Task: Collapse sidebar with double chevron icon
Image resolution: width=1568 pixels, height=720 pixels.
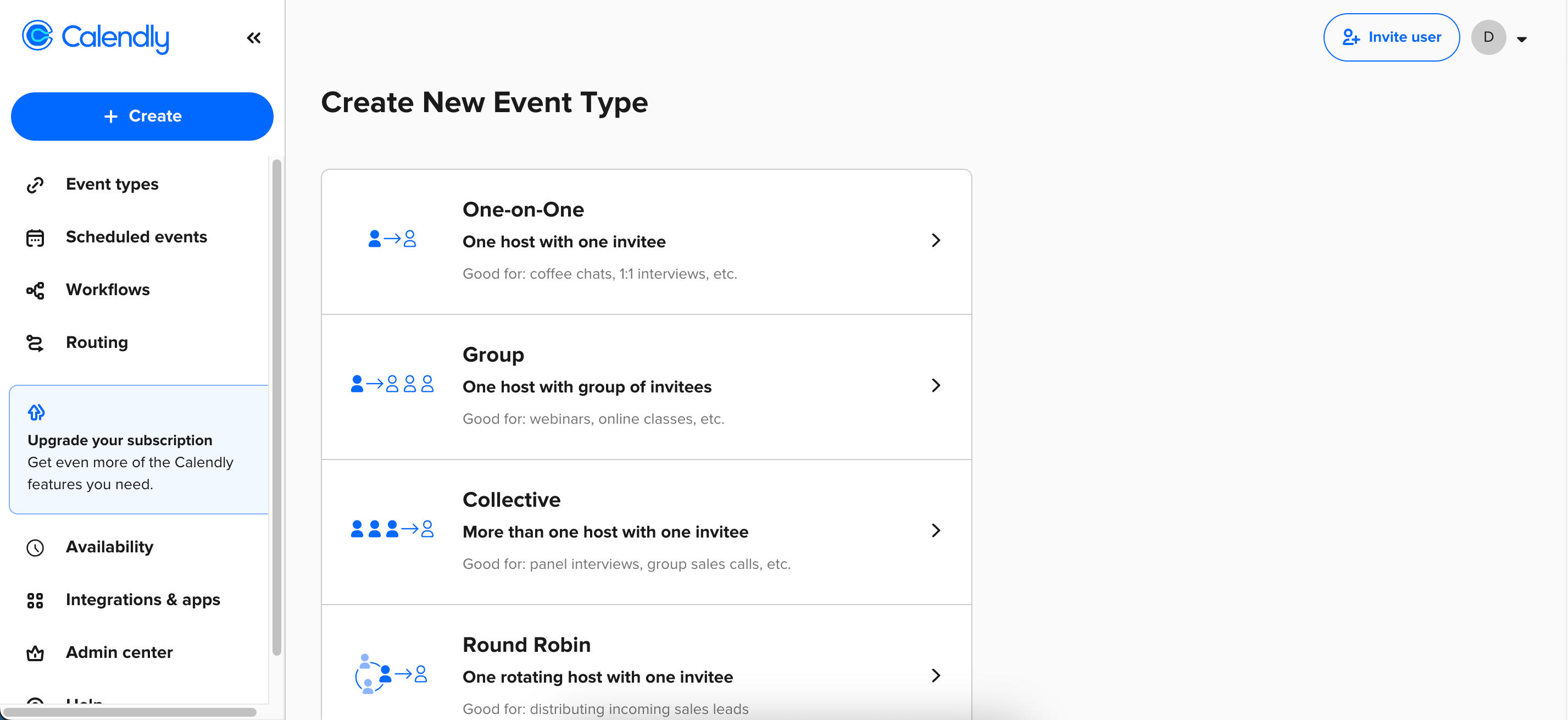Action: click(254, 38)
